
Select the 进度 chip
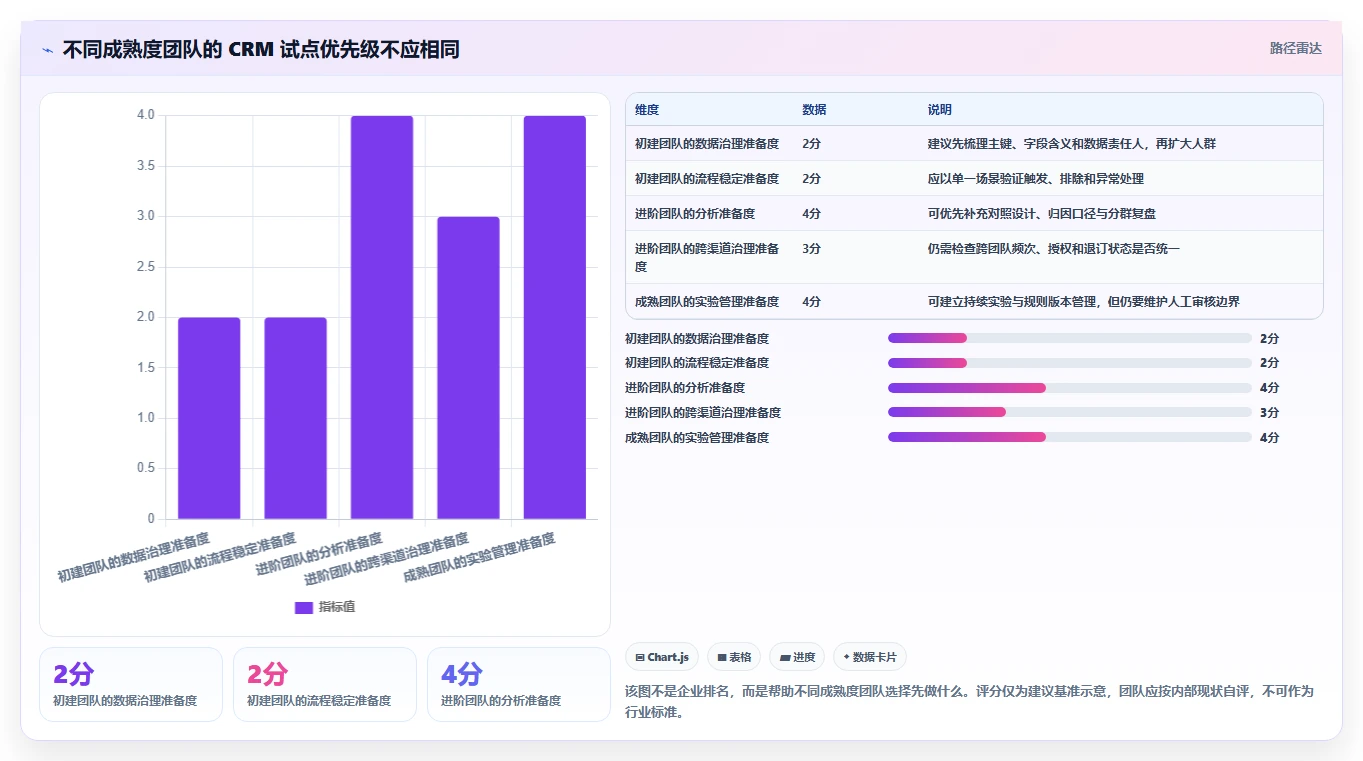[797, 657]
